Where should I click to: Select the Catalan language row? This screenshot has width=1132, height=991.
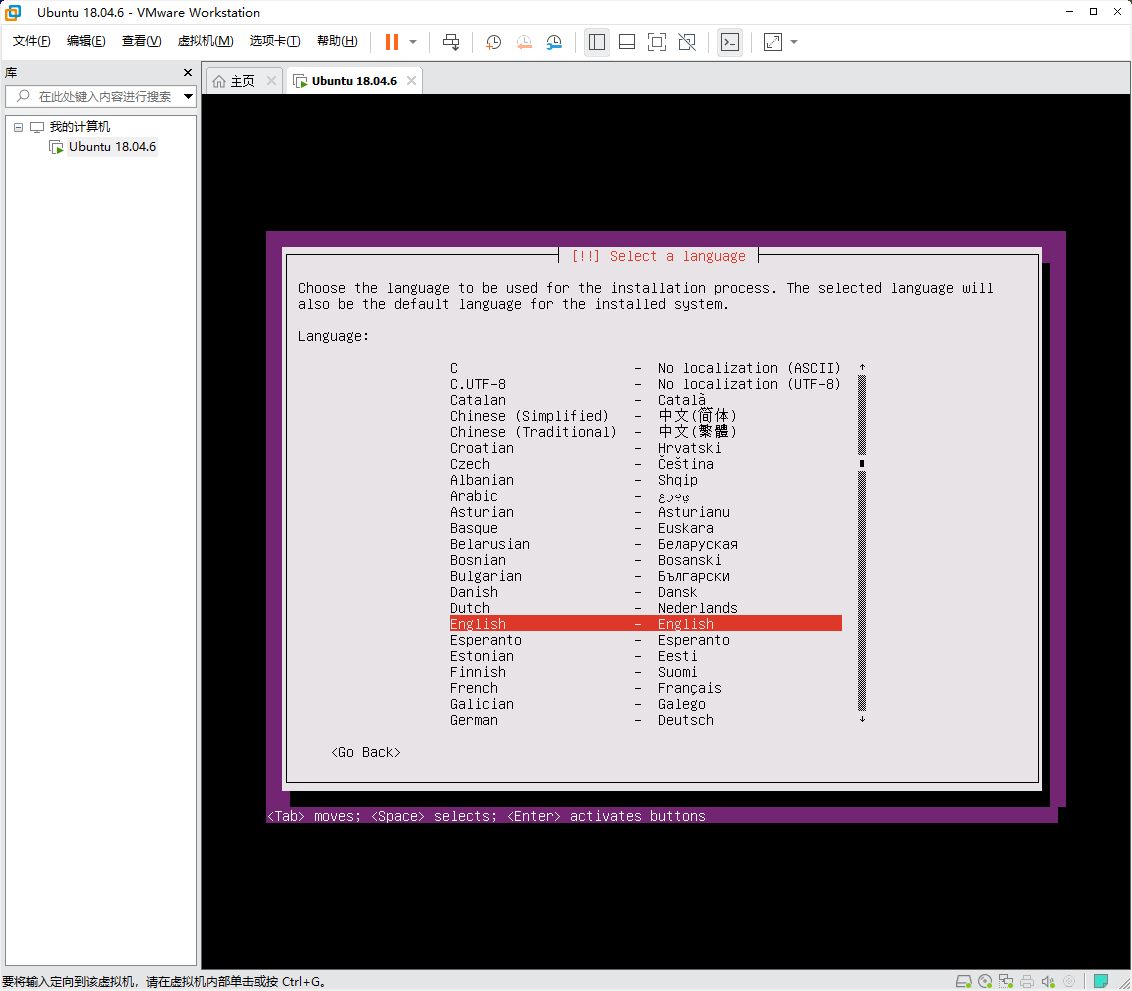click(645, 400)
